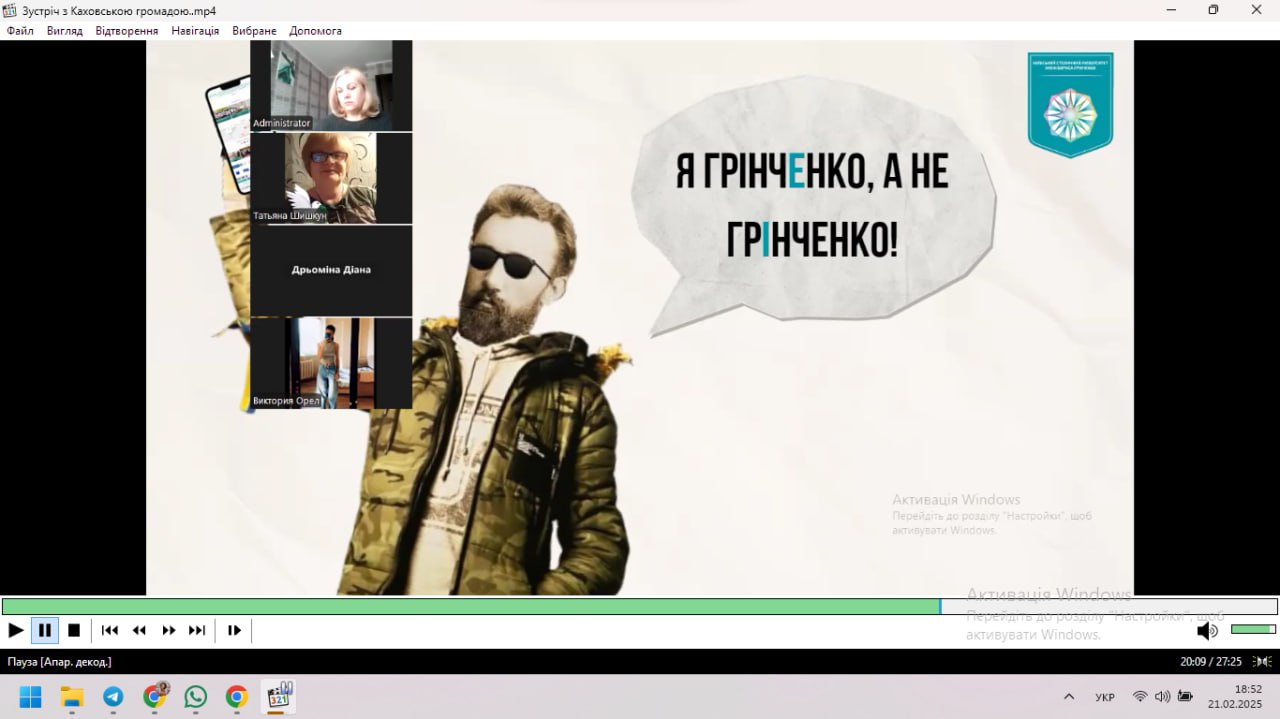Stop the video playback
Image resolution: width=1280 pixels, height=719 pixels.
[74, 630]
